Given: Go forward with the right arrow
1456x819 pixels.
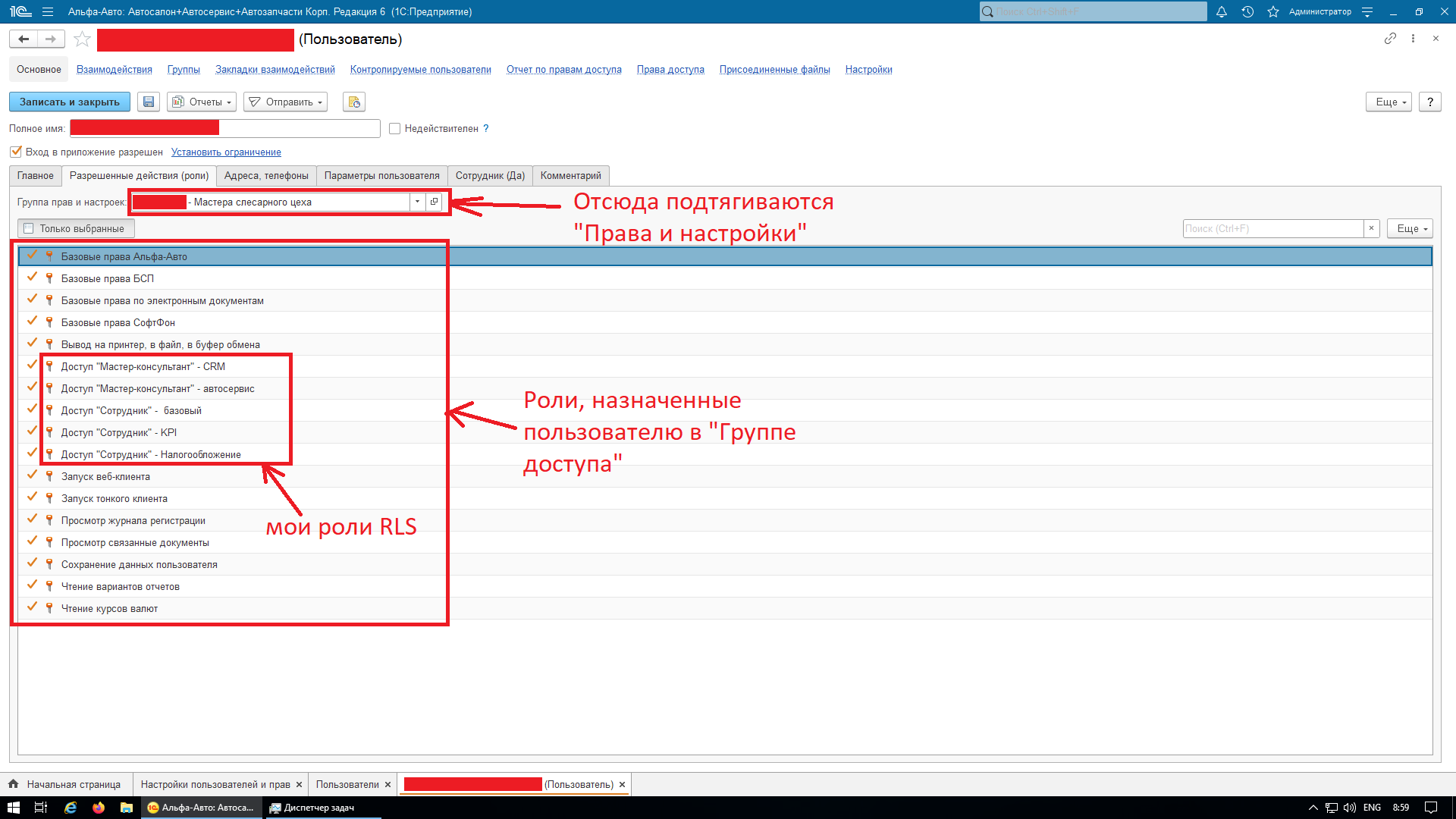Looking at the screenshot, I should (x=51, y=39).
